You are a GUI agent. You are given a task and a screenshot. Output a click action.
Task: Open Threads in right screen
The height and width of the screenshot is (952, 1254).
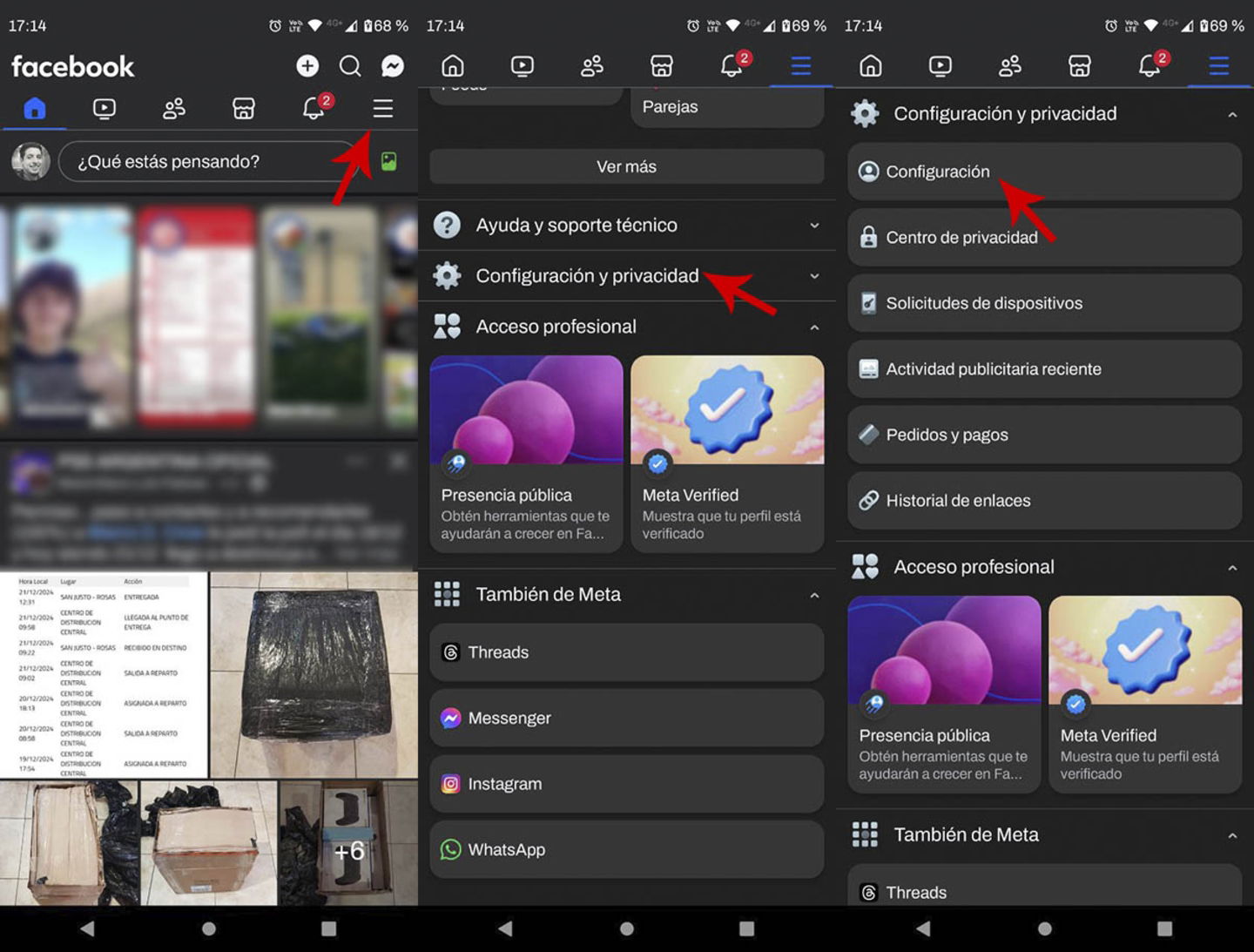(1045, 885)
